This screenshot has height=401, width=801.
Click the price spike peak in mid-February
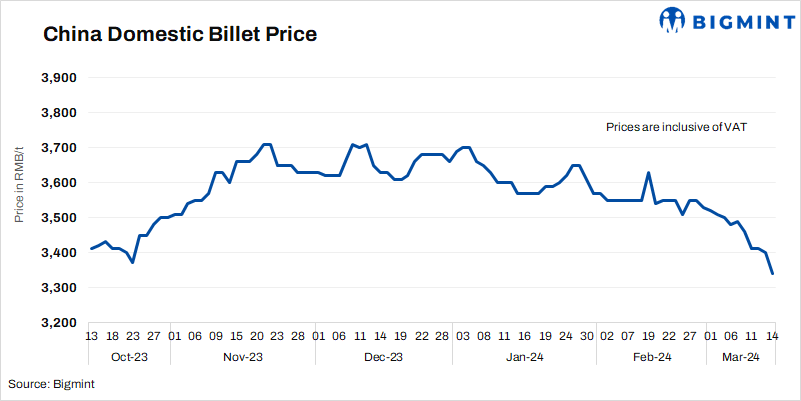tap(649, 173)
